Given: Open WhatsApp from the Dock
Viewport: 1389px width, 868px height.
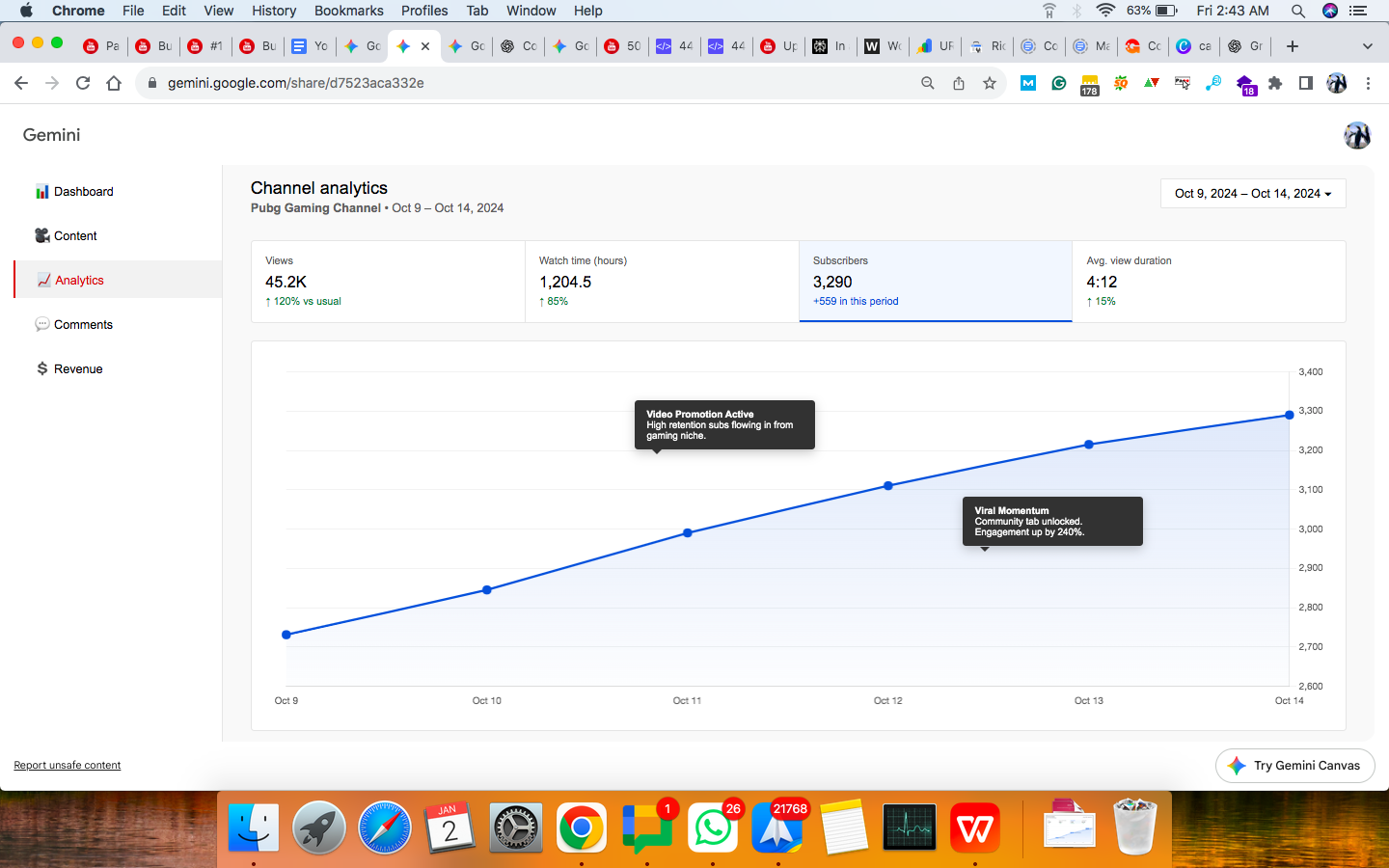Looking at the screenshot, I should [x=713, y=827].
